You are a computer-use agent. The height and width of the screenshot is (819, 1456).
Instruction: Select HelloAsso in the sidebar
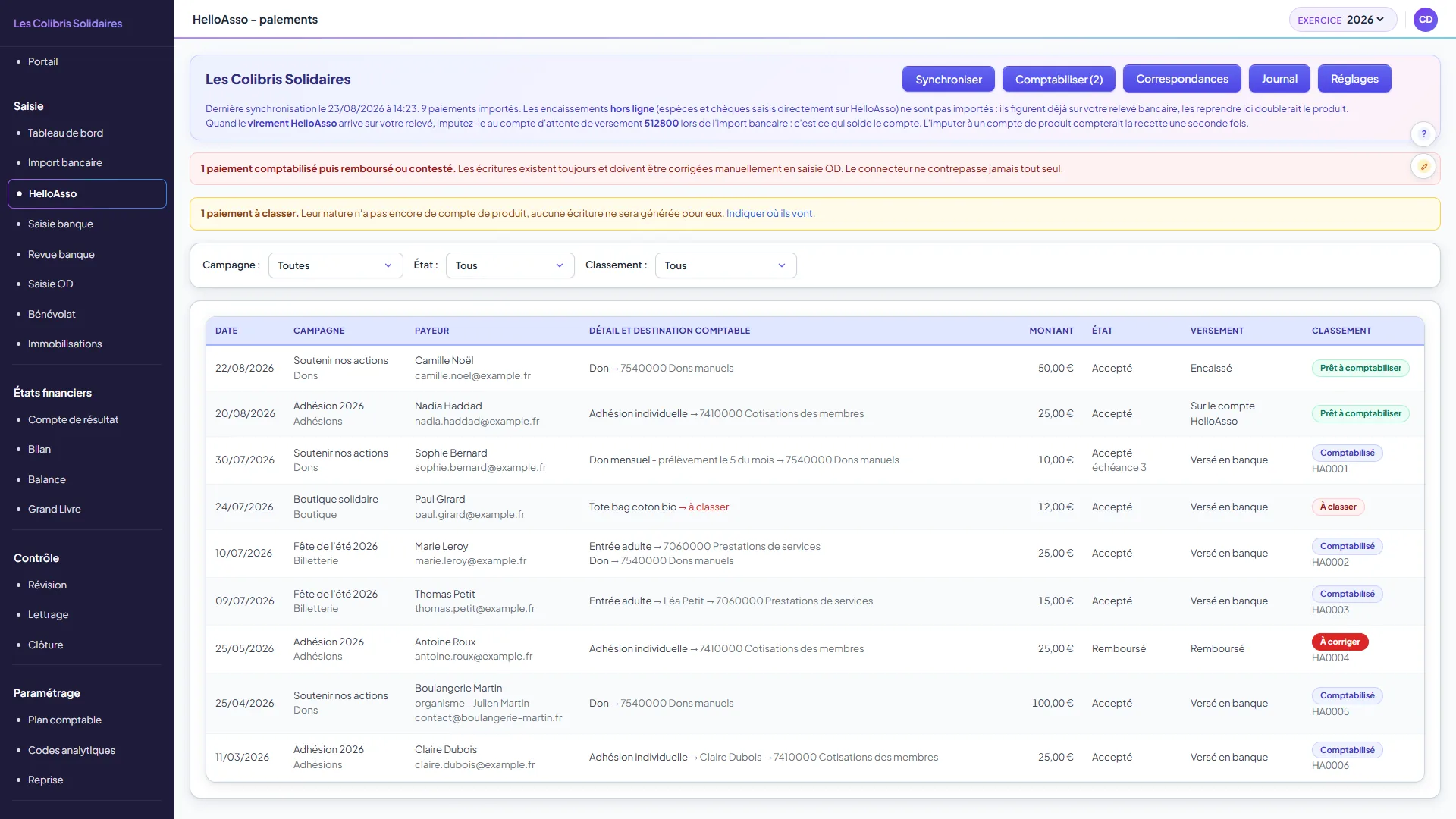tap(87, 193)
